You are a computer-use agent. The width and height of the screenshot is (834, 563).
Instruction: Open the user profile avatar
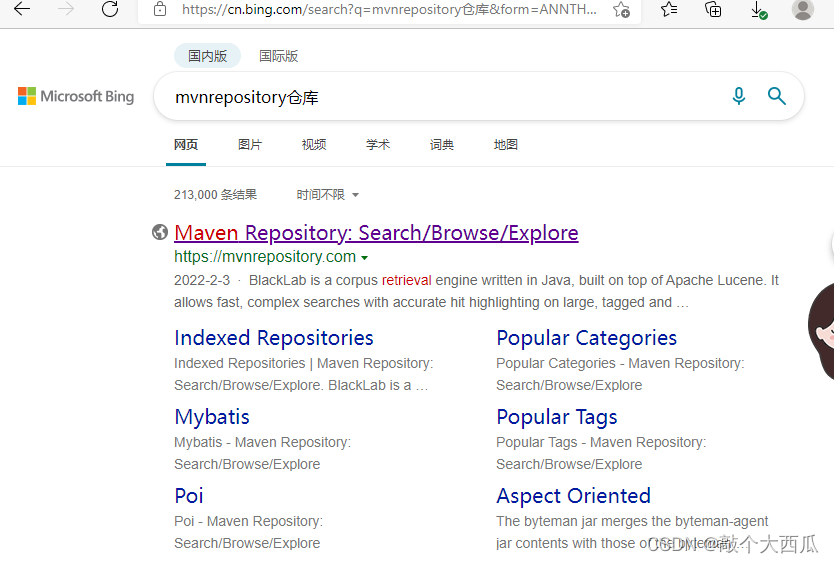[802, 9]
